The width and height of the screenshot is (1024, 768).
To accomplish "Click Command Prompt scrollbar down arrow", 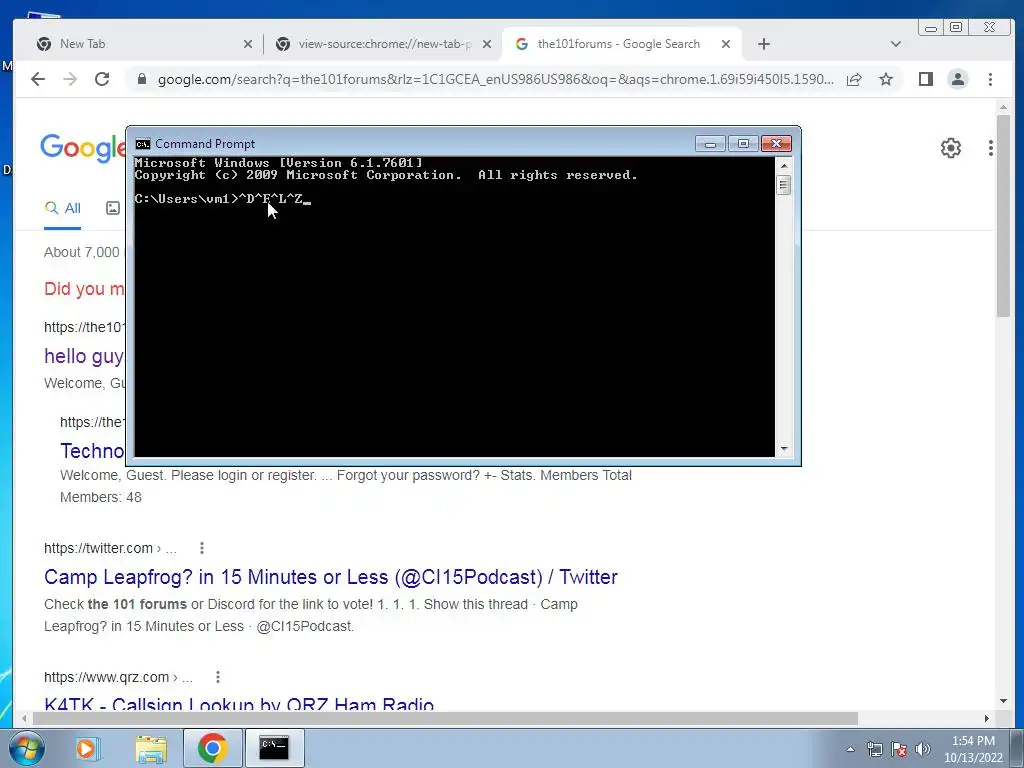I will (784, 449).
